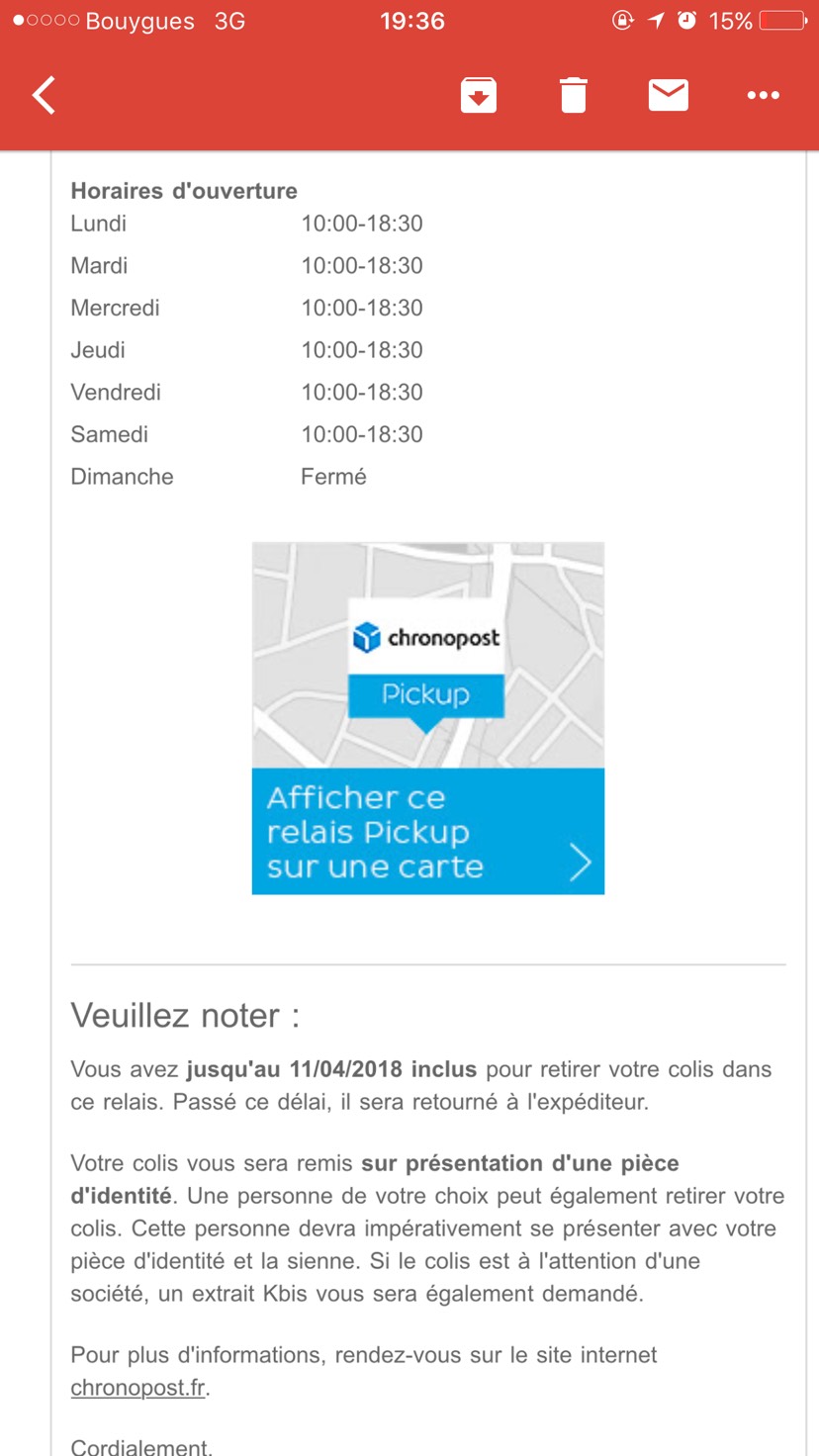819x1456 pixels.
Task: Tap the back arrow to return to inbox
Action: (x=45, y=95)
